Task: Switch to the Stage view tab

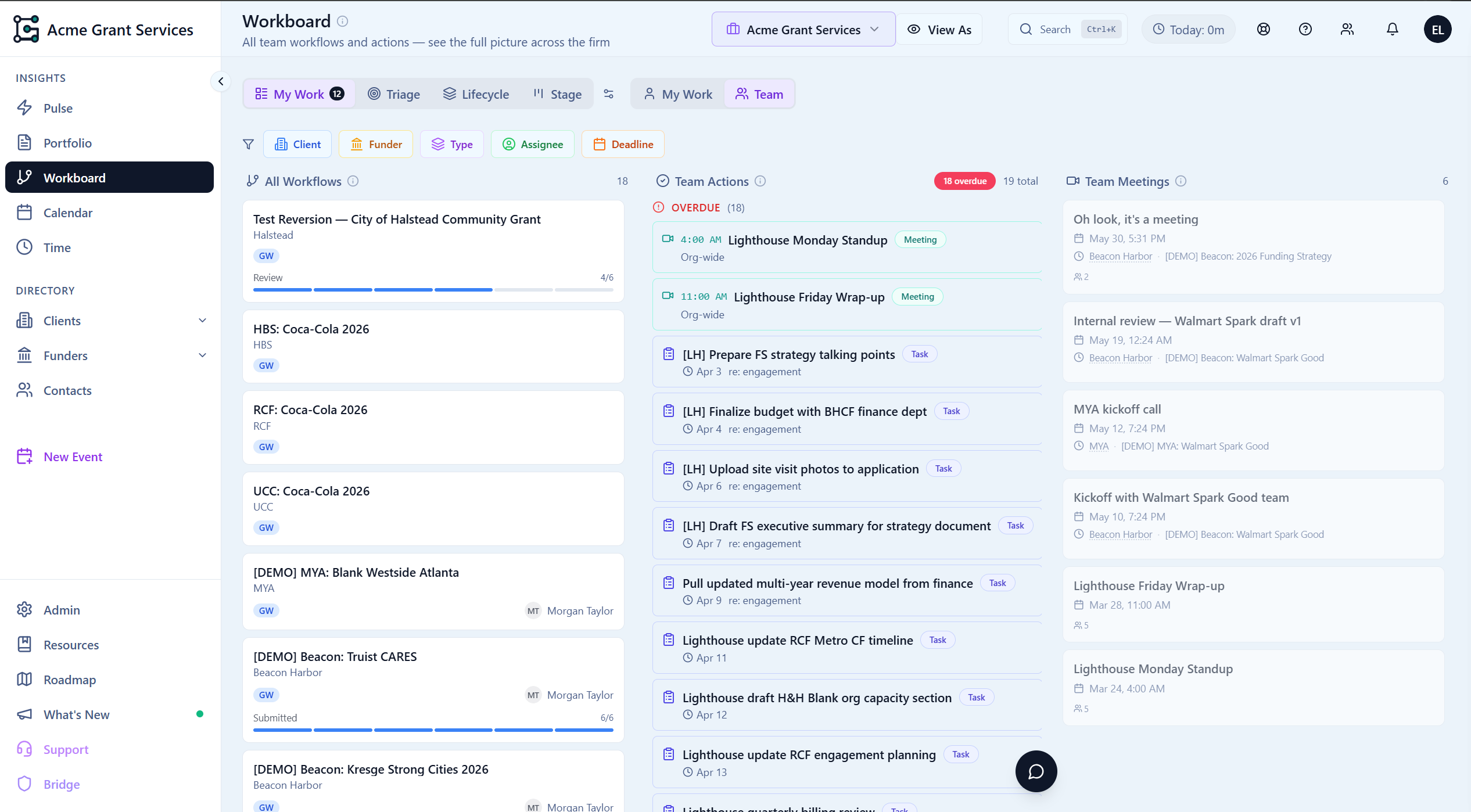Action: [557, 94]
